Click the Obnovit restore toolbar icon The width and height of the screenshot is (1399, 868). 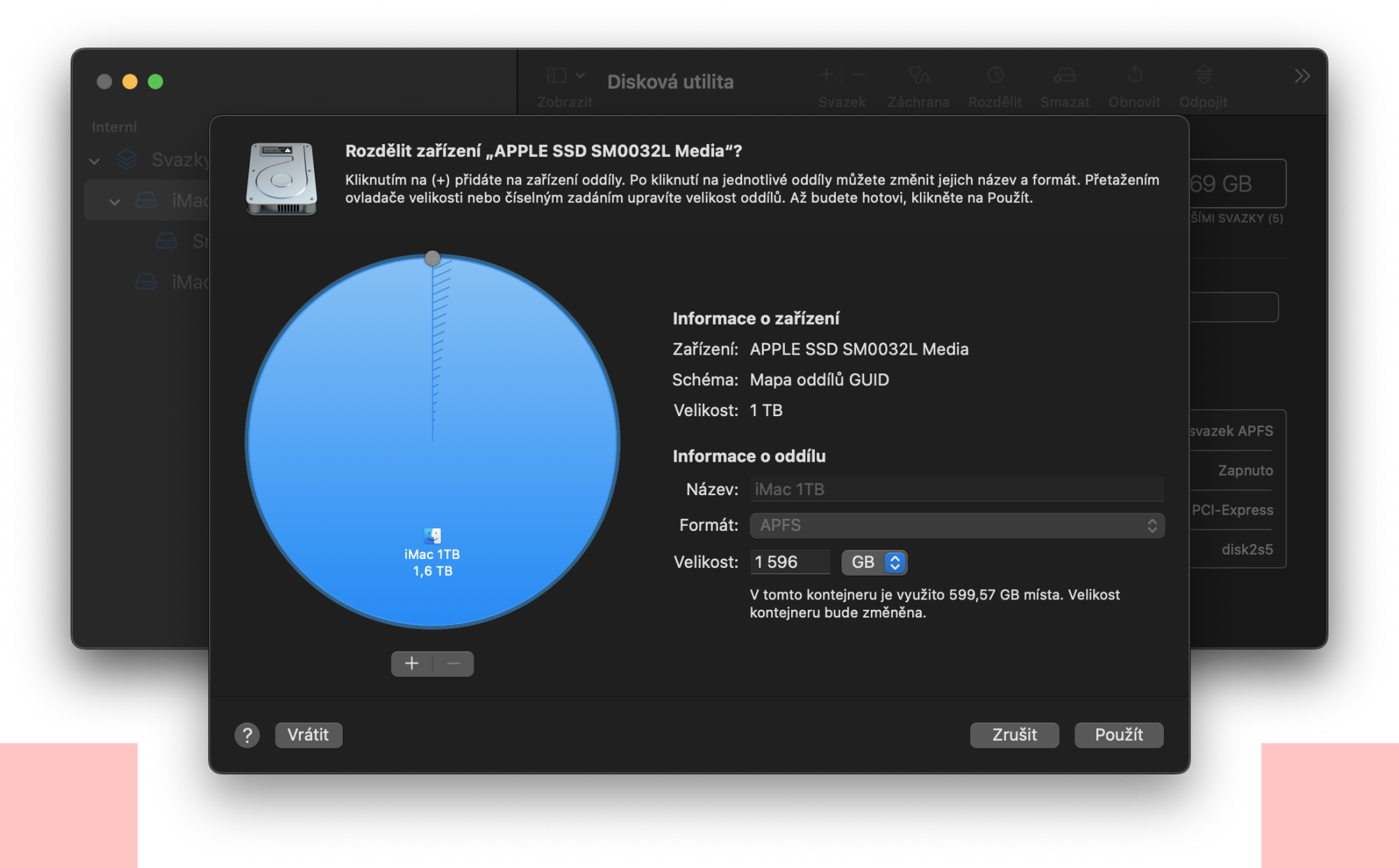[1134, 76]
